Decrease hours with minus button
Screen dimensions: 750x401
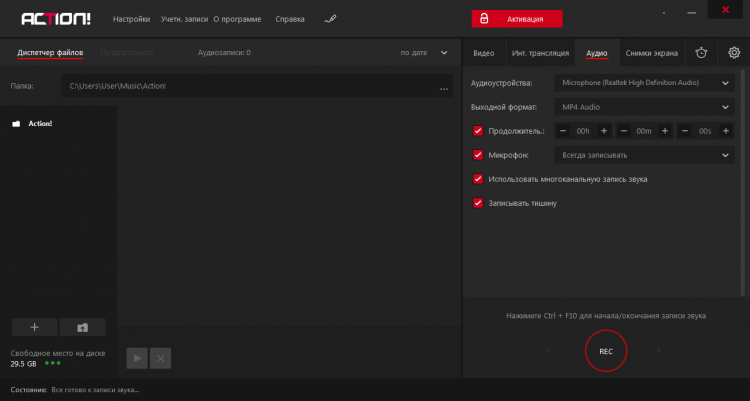[x=563, y=131]
